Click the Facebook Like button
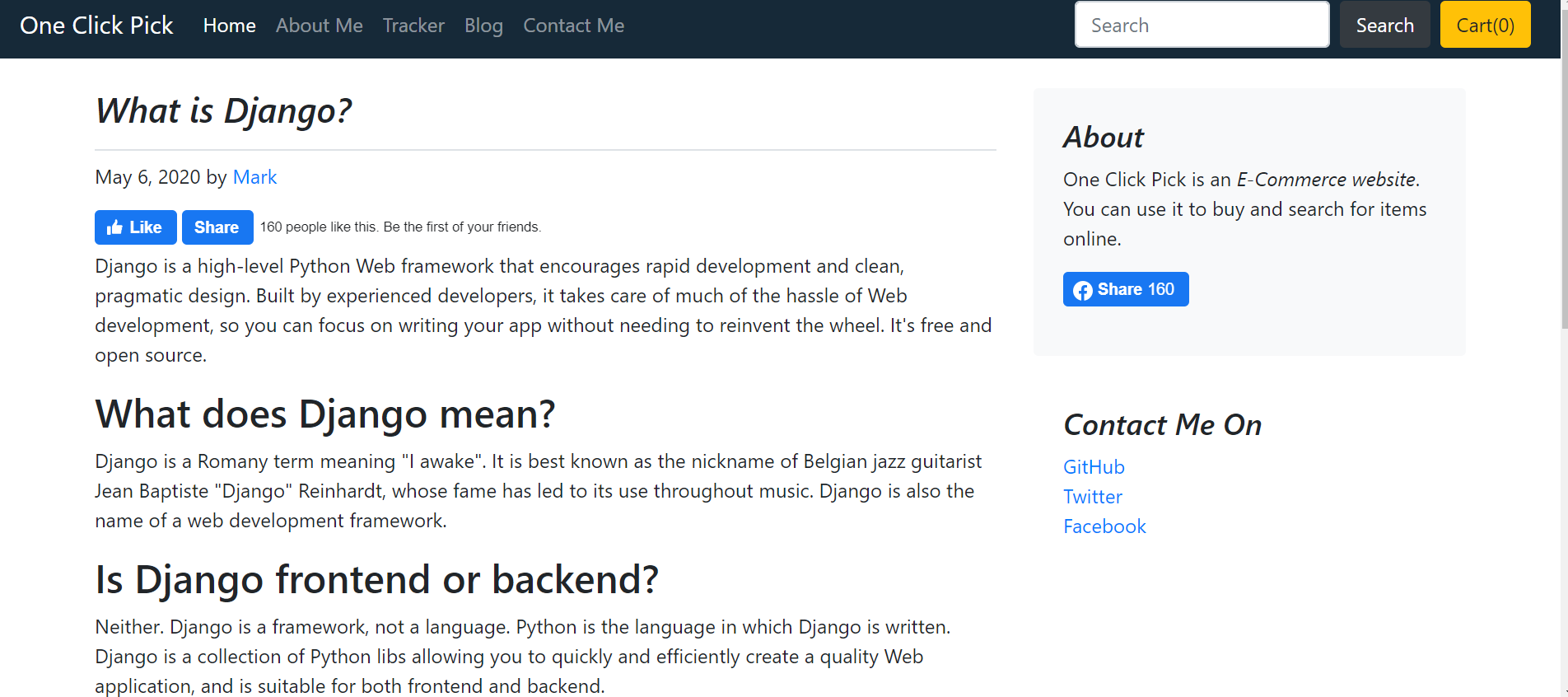1568x697 pixels. click(135, 227)
